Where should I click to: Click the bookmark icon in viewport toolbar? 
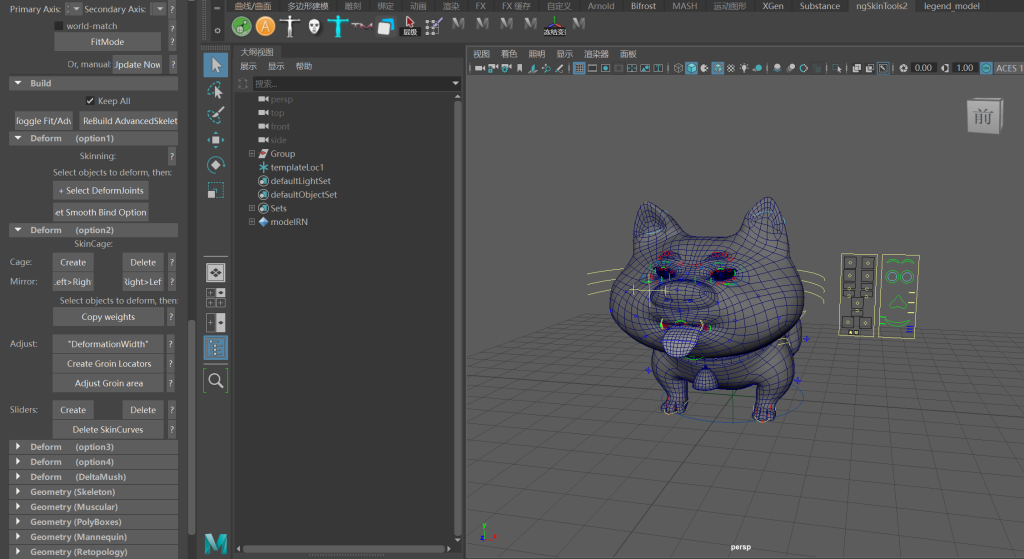tap(520, 68)
